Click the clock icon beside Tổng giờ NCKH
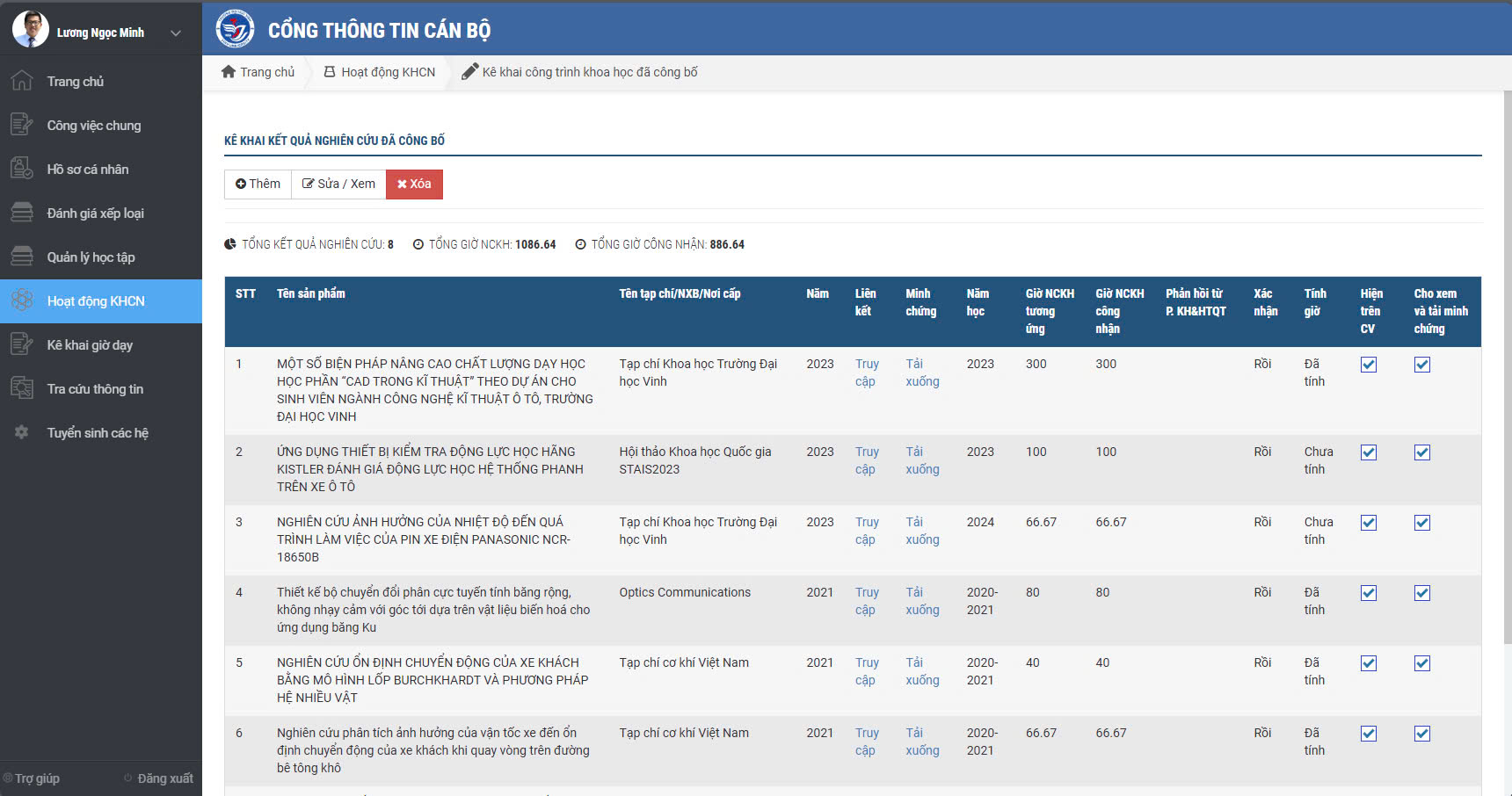 tap(418, 244)
